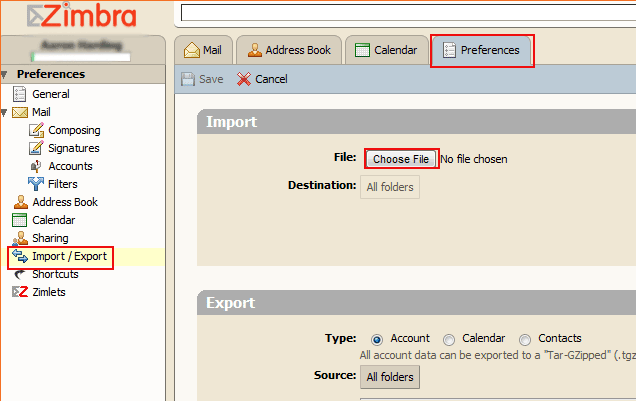Click the 'No file chosen' text
Image resolution: width=636 pixels, height=401 pixels.
[x=474, y=159]
